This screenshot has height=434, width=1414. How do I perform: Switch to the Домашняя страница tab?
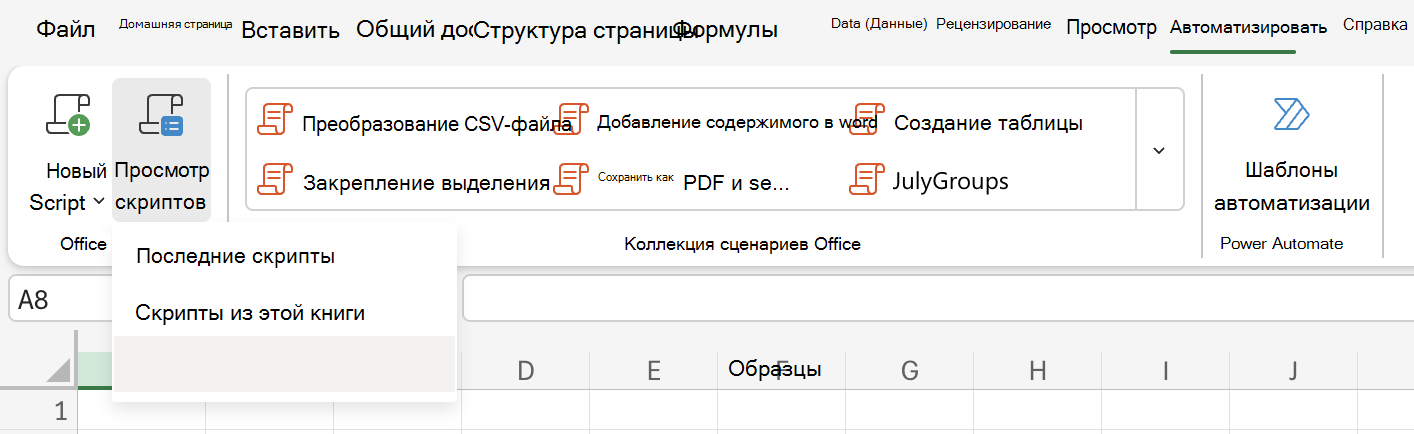[x=175, y=22]
